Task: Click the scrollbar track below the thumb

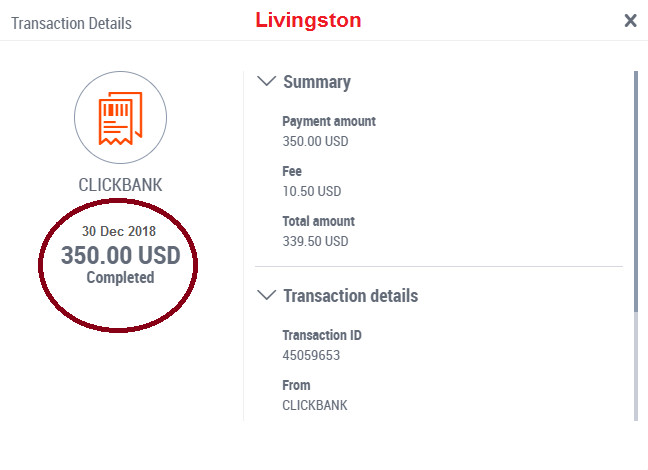Action: click(x=636, y=367)
